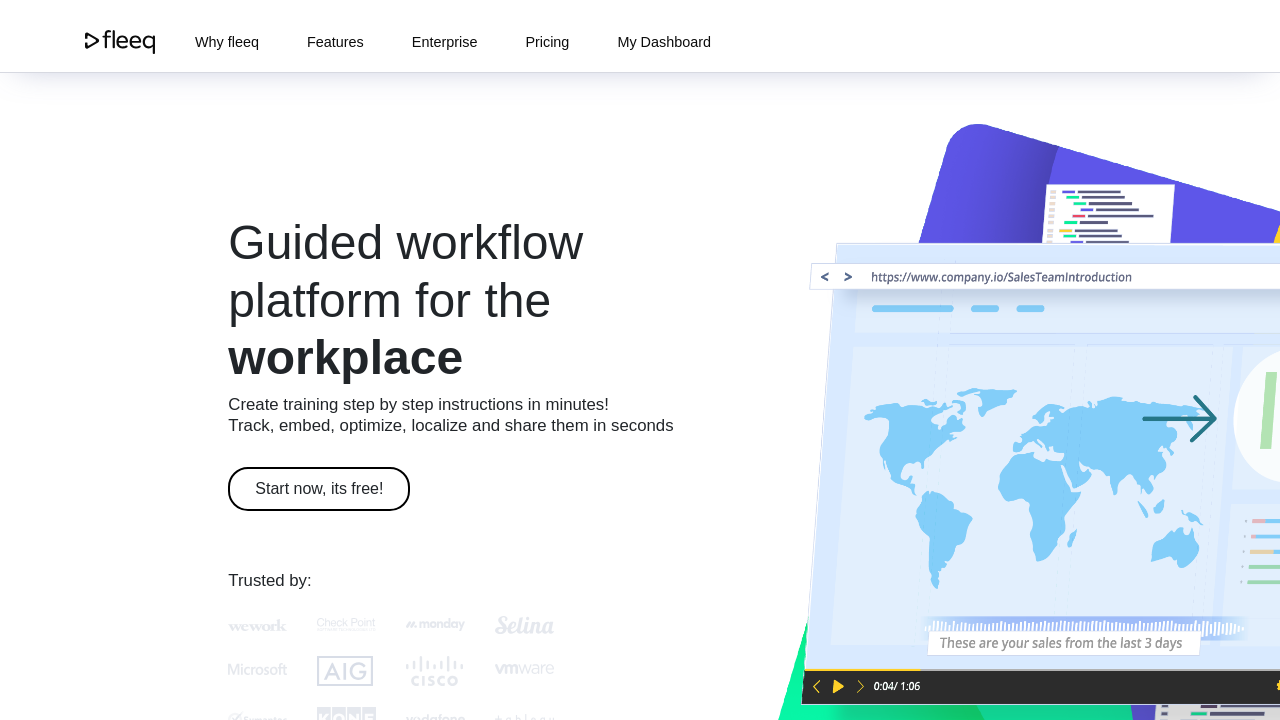Open My Dashboard link

coord(664,42)
